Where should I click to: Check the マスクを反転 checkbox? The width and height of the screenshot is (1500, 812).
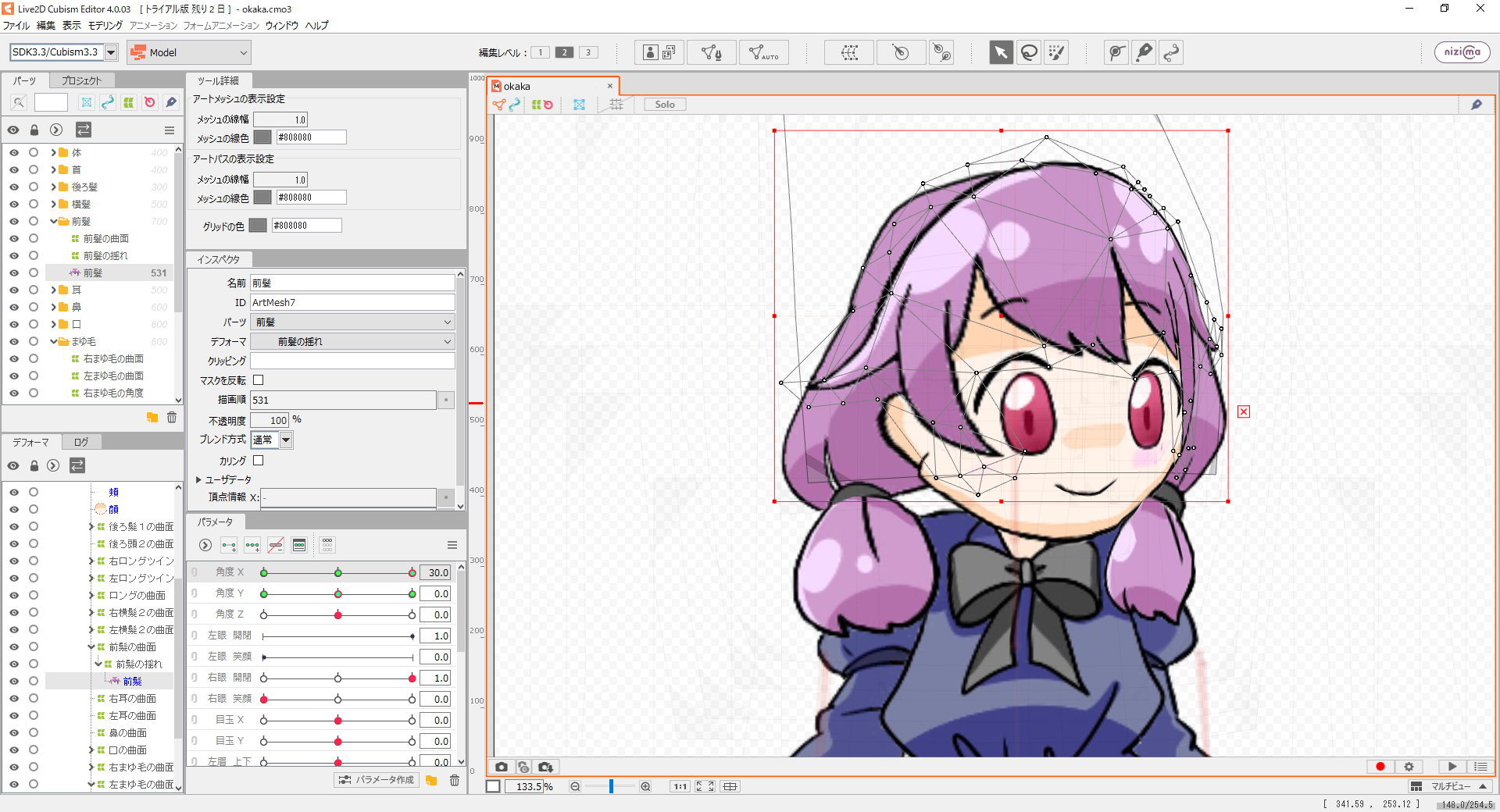click(x=259, y=380)
